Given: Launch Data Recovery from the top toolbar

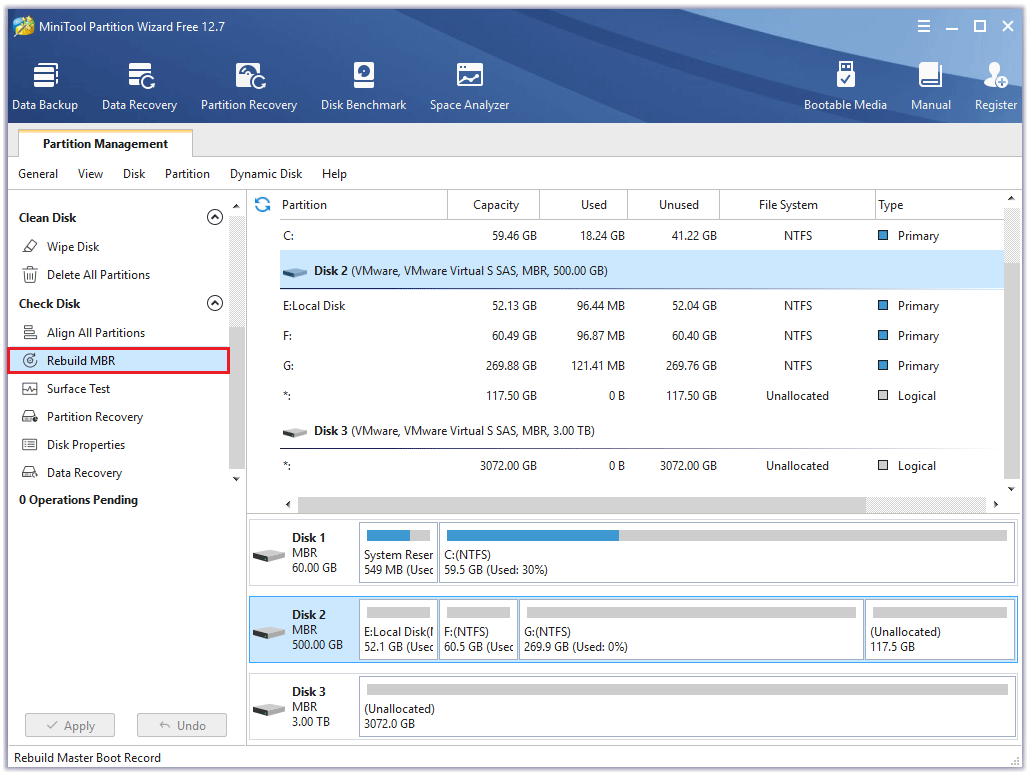Looking at the screenshot, I should click(139, 87).
